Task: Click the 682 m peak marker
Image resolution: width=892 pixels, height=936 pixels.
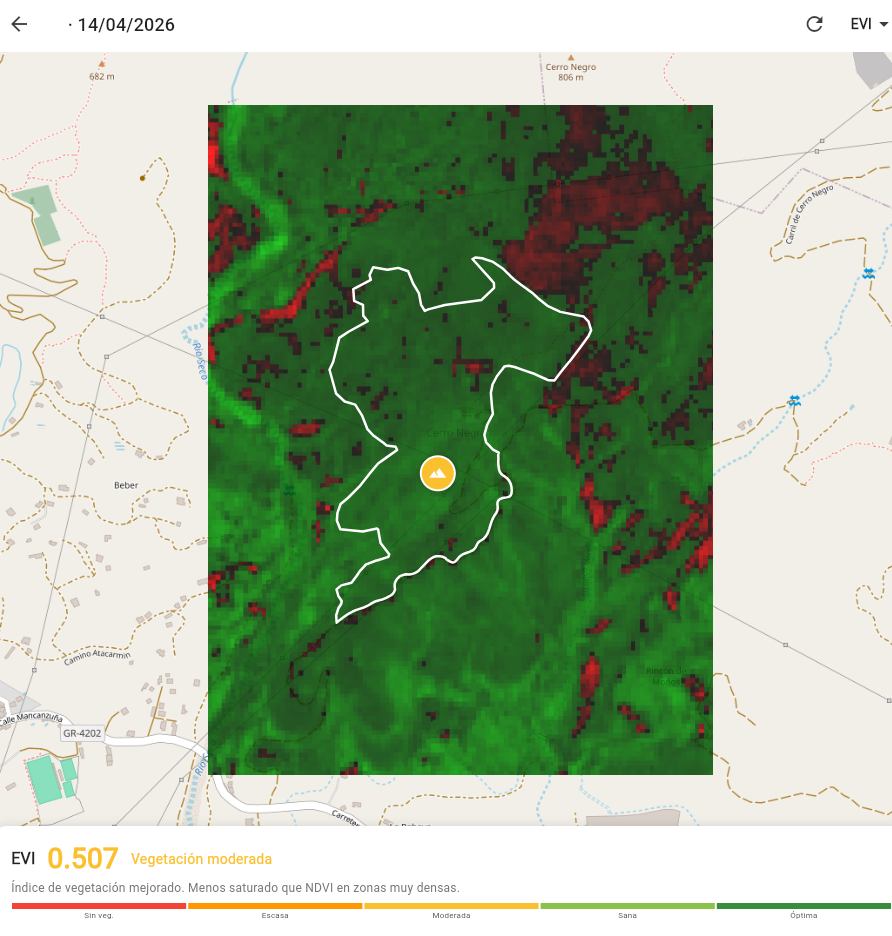Action: coord(101,64)
